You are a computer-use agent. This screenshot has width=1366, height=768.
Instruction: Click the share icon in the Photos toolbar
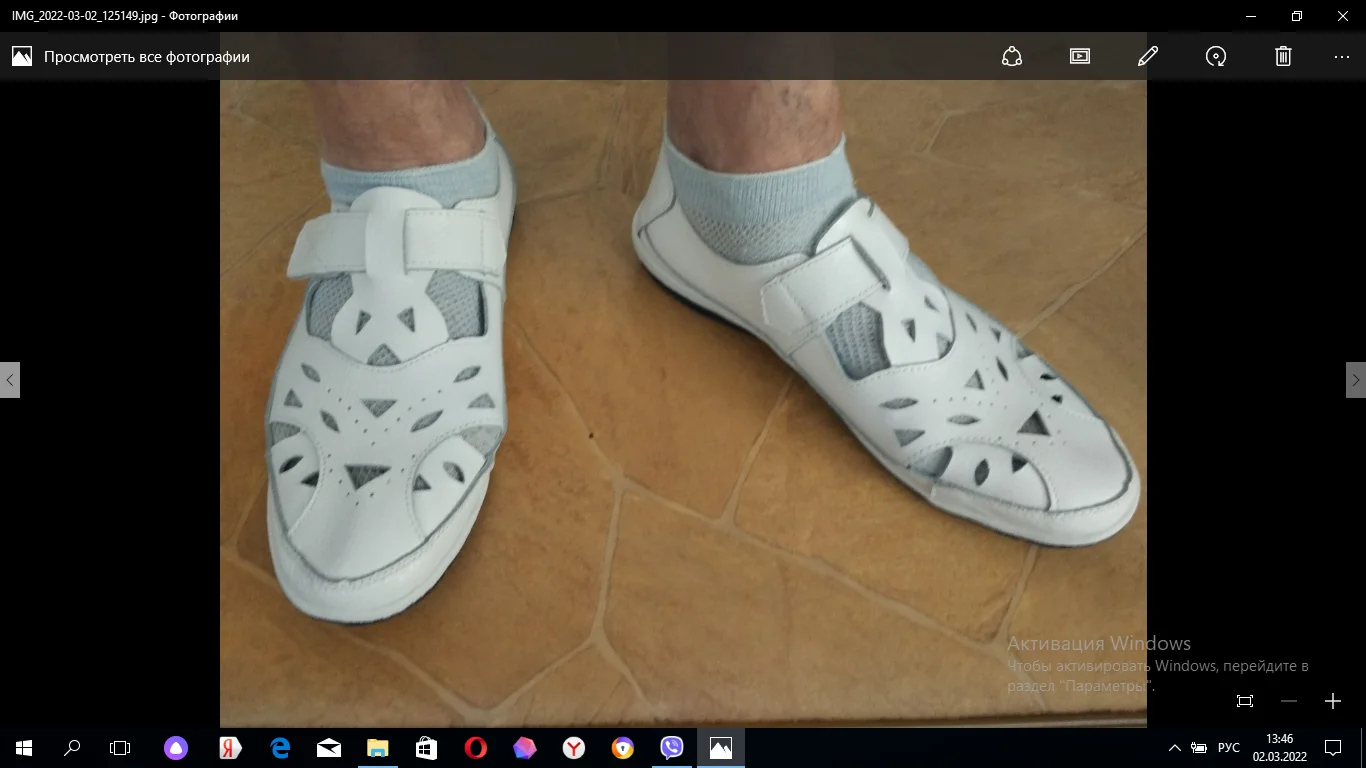tap(1011, 56)
